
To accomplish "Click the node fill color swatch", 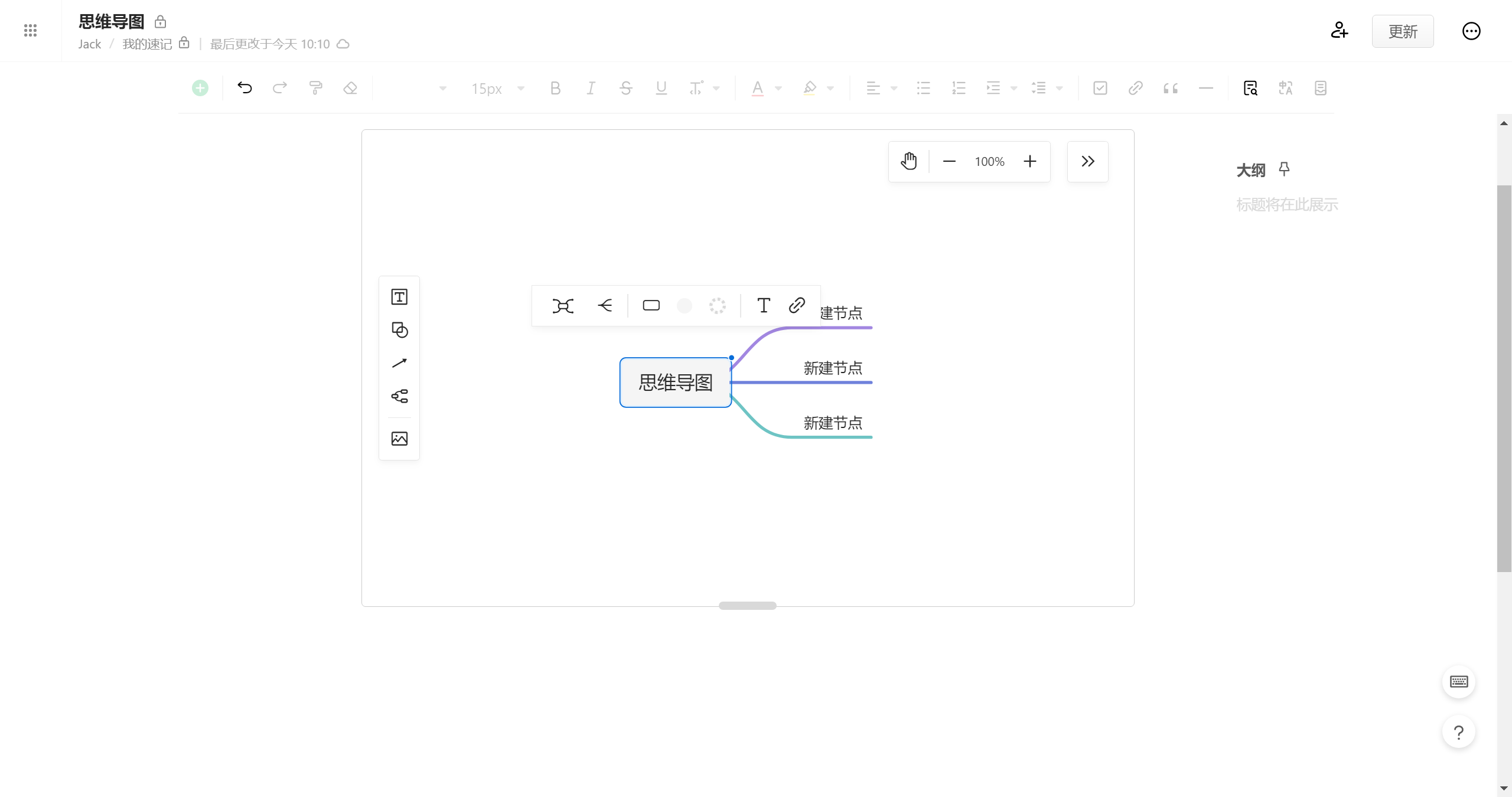I will [684, 306].
